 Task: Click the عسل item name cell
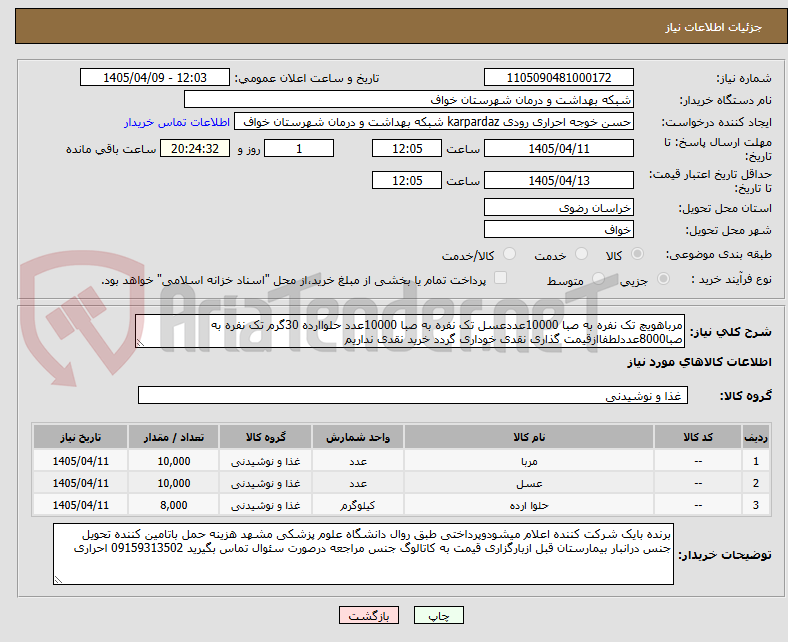[529, 483]
